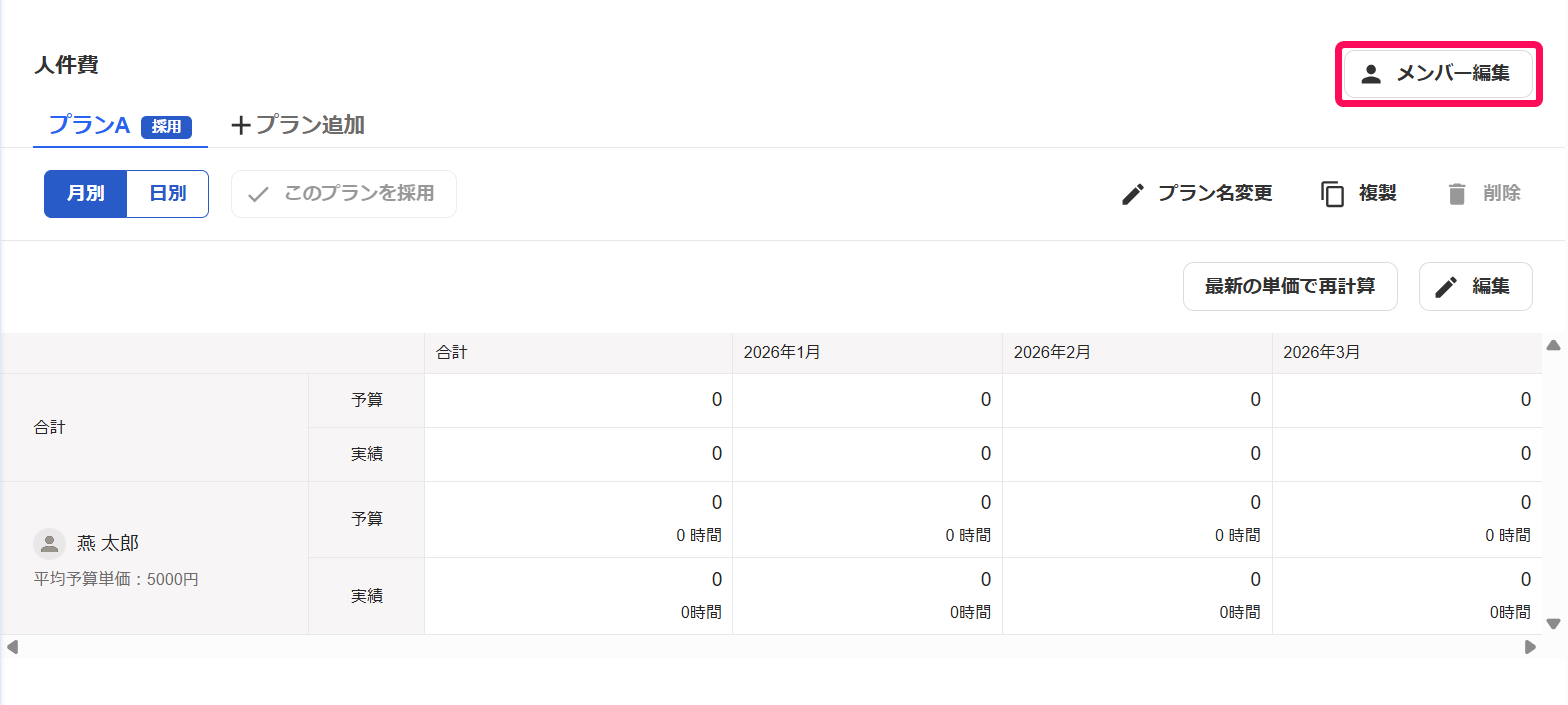Click the horizontal scroll right arrow
The width and height of the screenshot is (1568, 705).
click(1530, 647)
